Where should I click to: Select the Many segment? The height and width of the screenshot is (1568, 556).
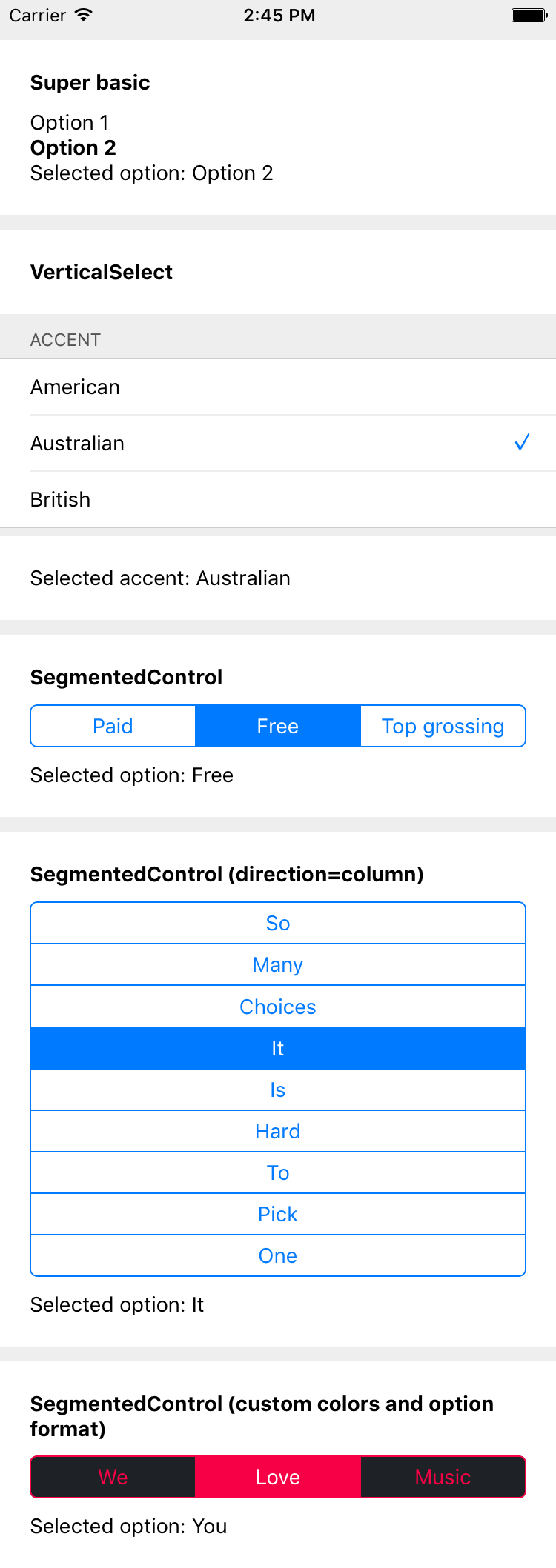click(278, 964)
